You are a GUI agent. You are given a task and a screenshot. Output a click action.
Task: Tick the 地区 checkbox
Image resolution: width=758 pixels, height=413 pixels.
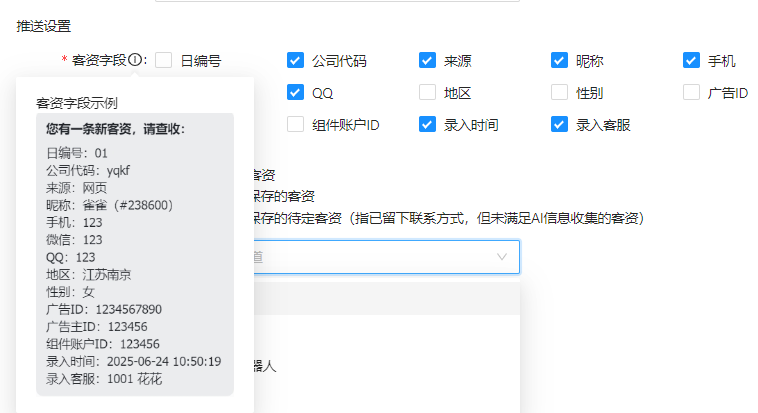pyautogui.click(x=427, y=93)
